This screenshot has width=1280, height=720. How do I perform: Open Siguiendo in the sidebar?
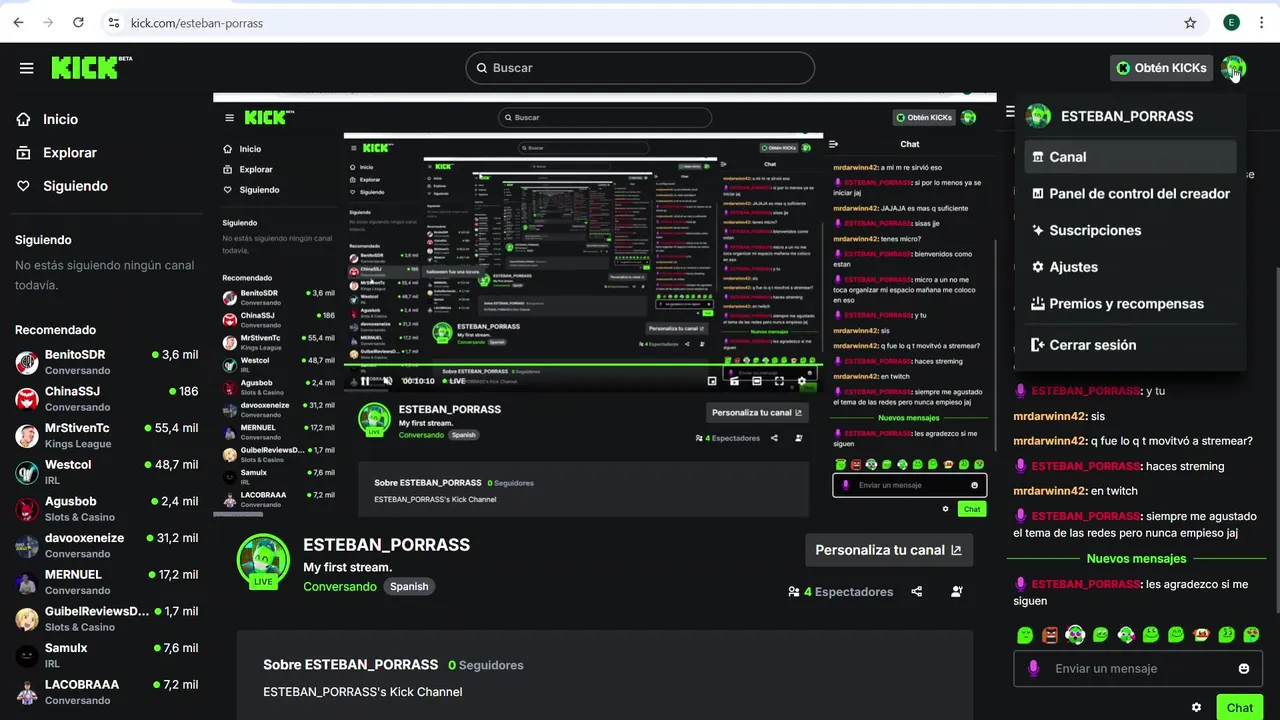click(x=61, y=186)
